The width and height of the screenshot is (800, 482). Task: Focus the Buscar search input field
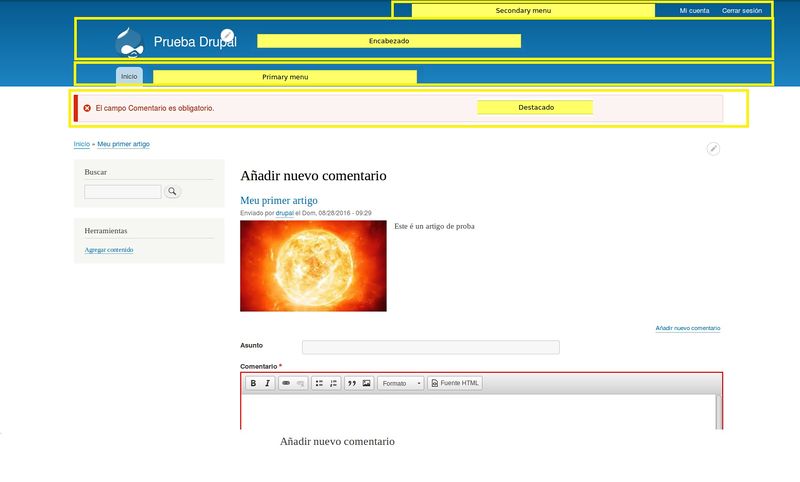123,192
